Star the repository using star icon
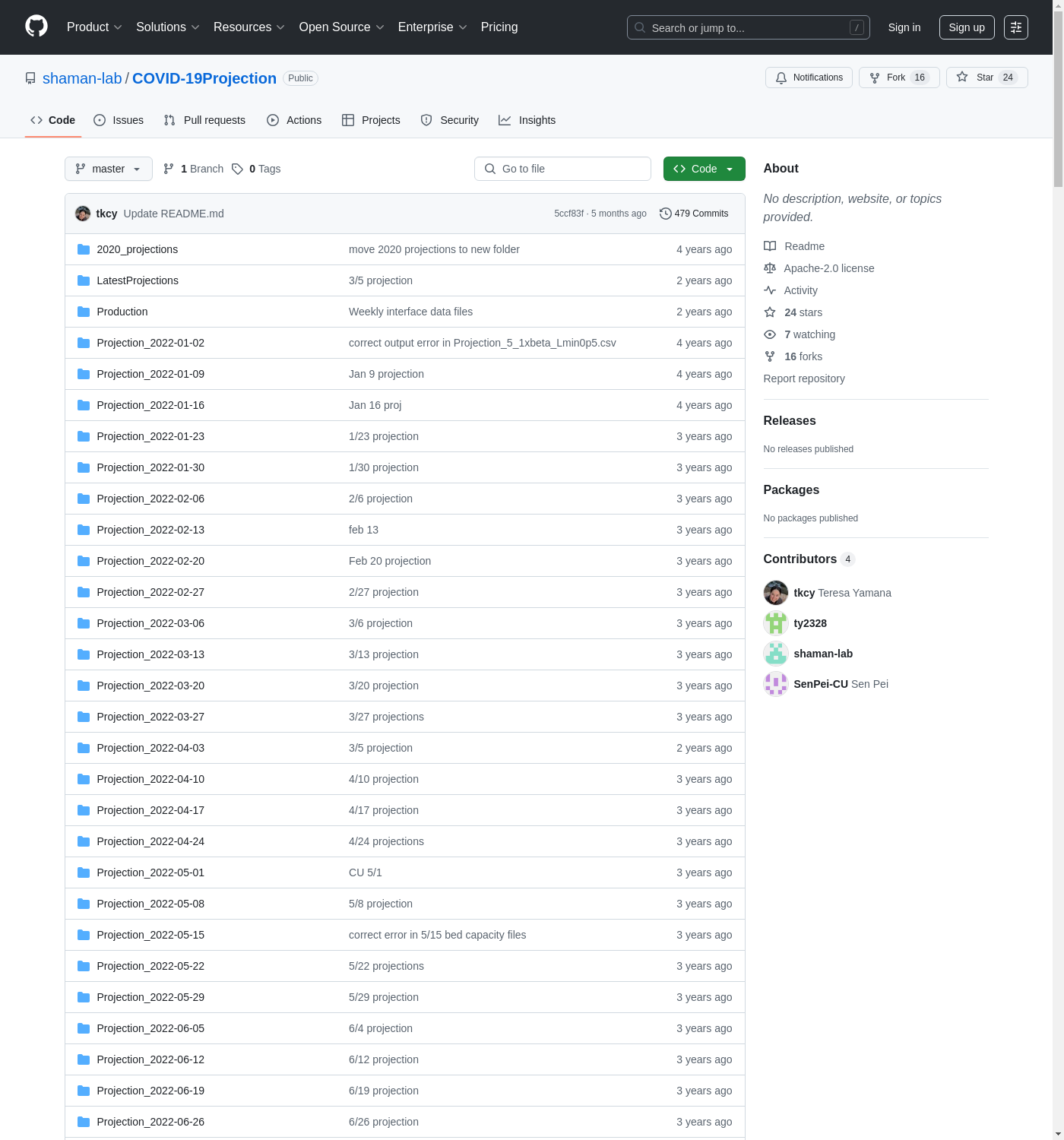 [x=962, y=78]
